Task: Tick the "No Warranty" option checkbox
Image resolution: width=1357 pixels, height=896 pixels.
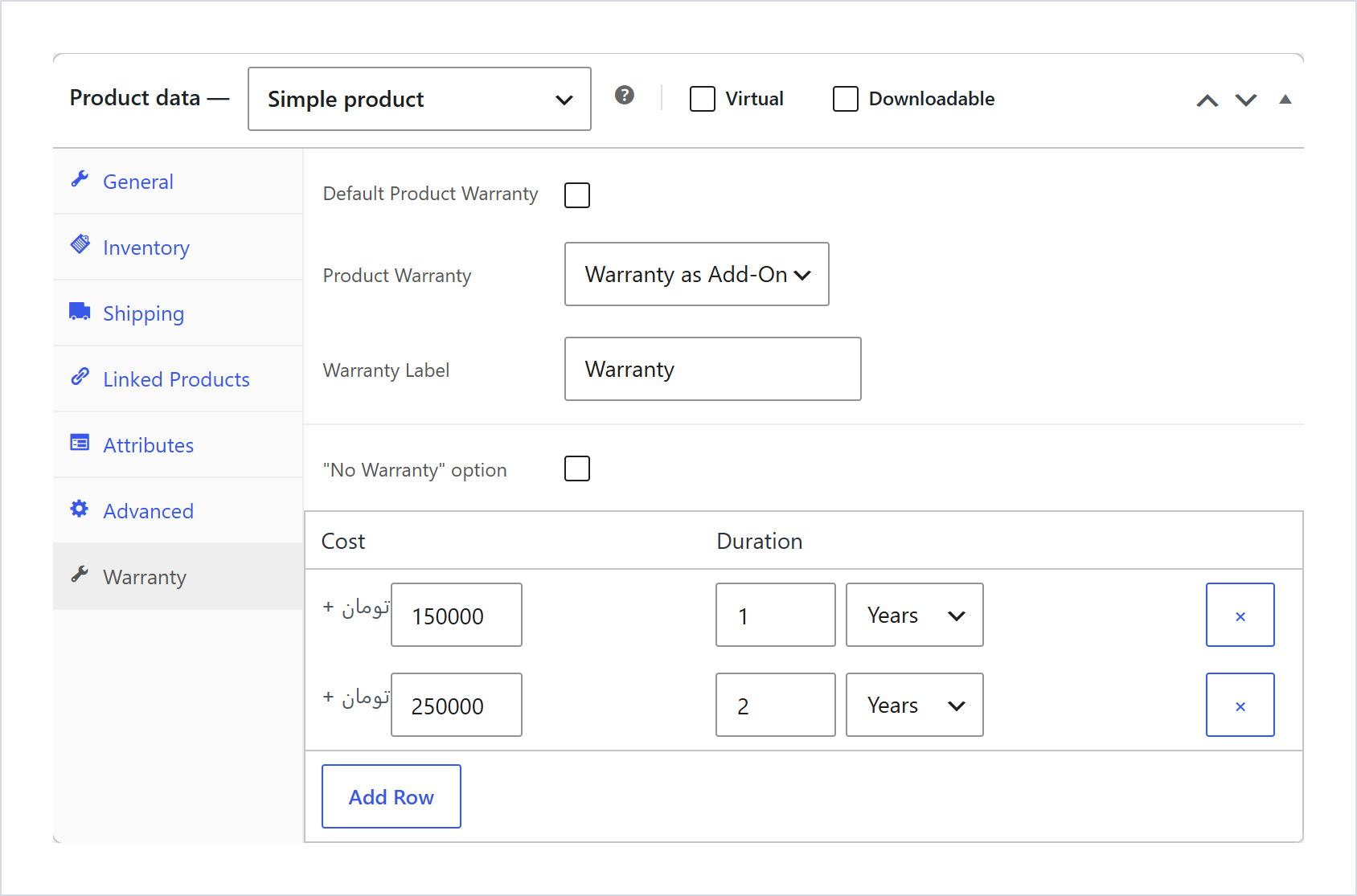Action: click(577, 468)
